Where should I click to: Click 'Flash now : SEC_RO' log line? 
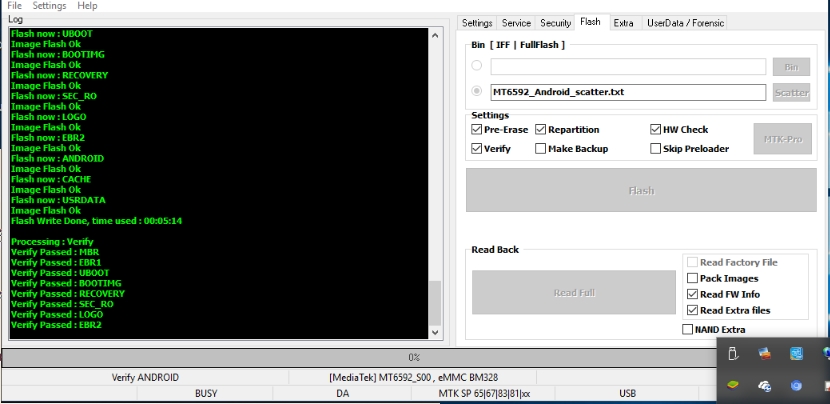tap(53, 96)
